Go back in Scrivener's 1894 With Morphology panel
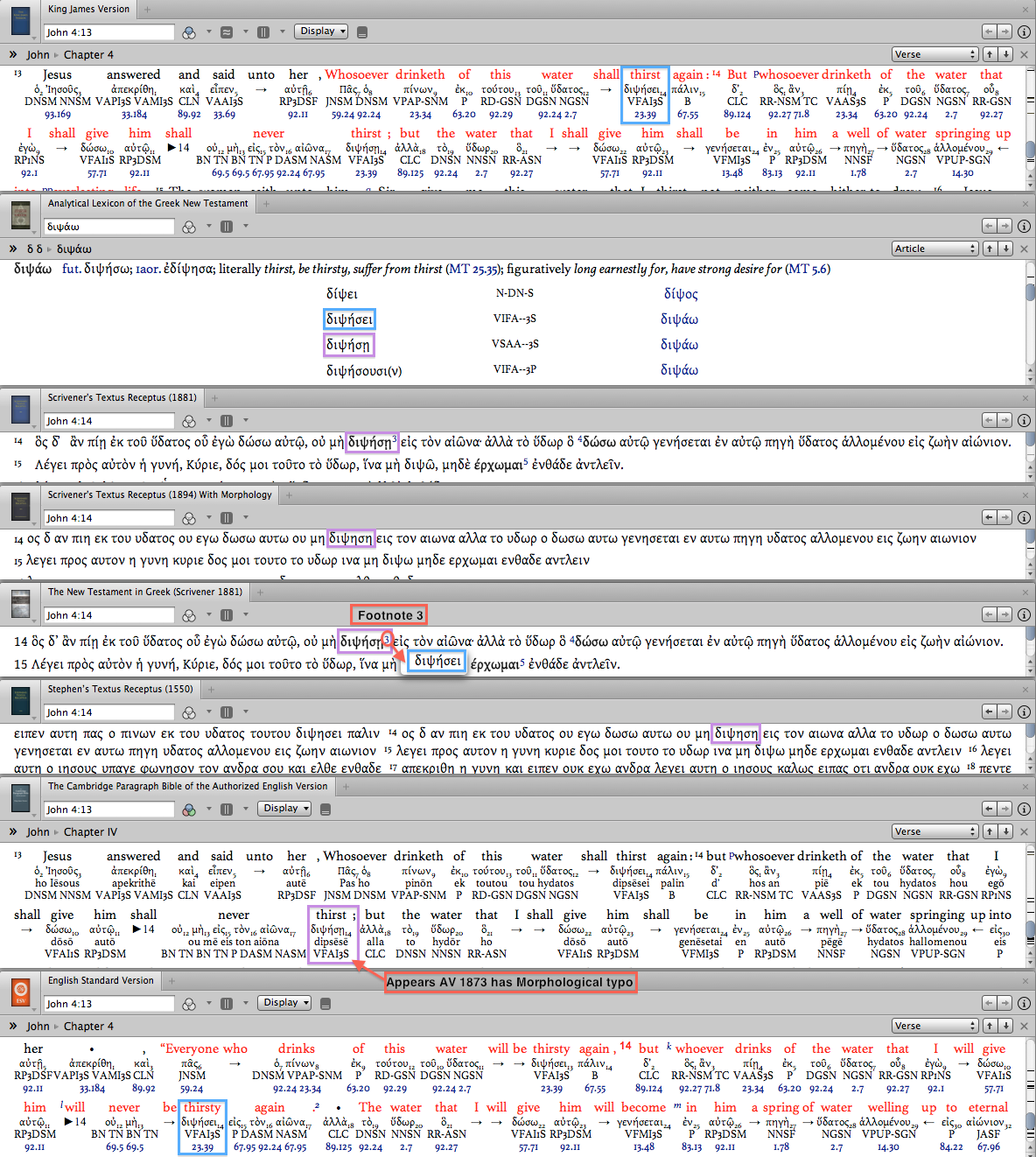This screenshot has width=1036, height=1157. click(x=989, y=517)
